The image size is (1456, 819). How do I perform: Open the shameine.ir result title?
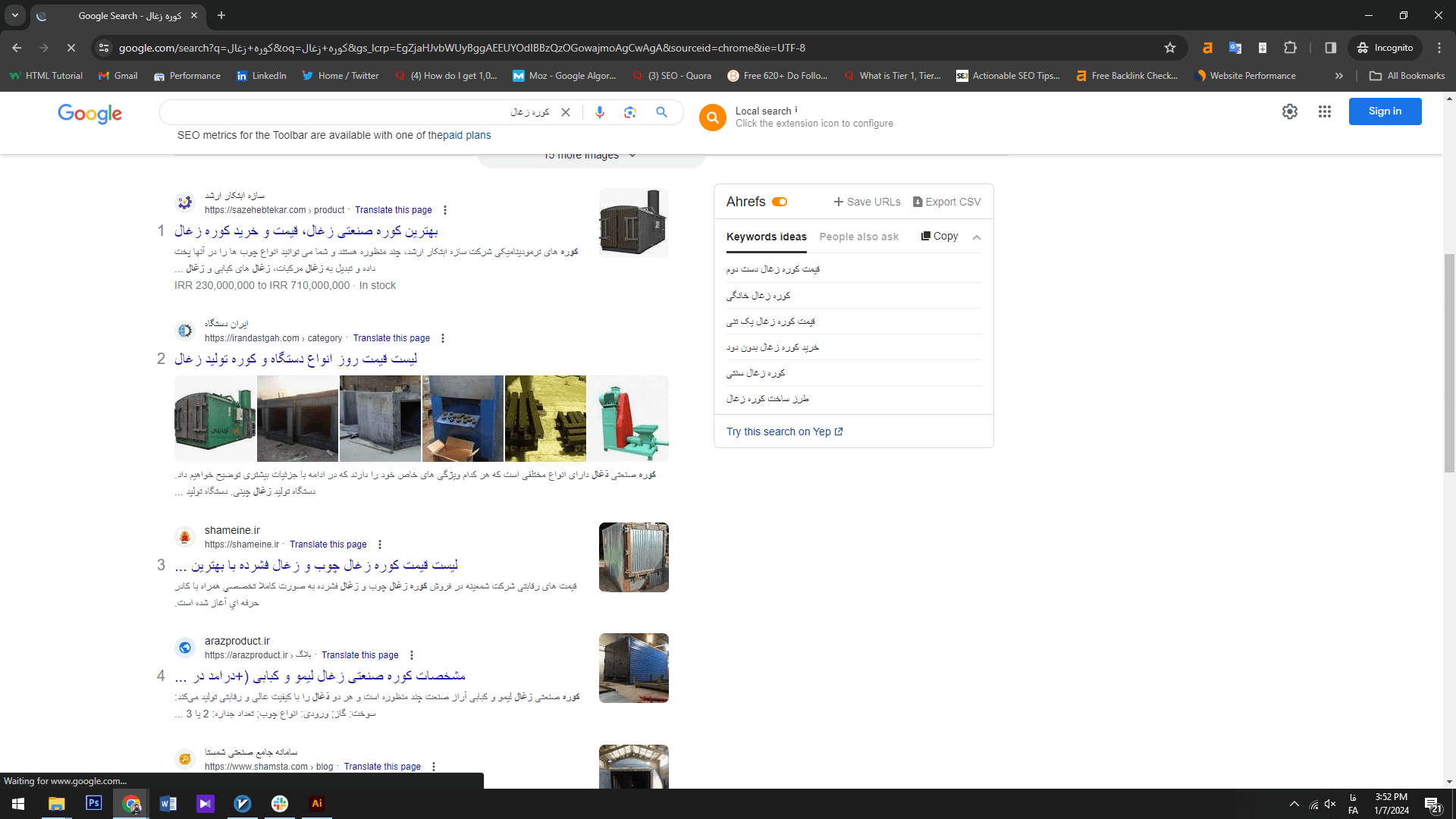tap(316, 565)
